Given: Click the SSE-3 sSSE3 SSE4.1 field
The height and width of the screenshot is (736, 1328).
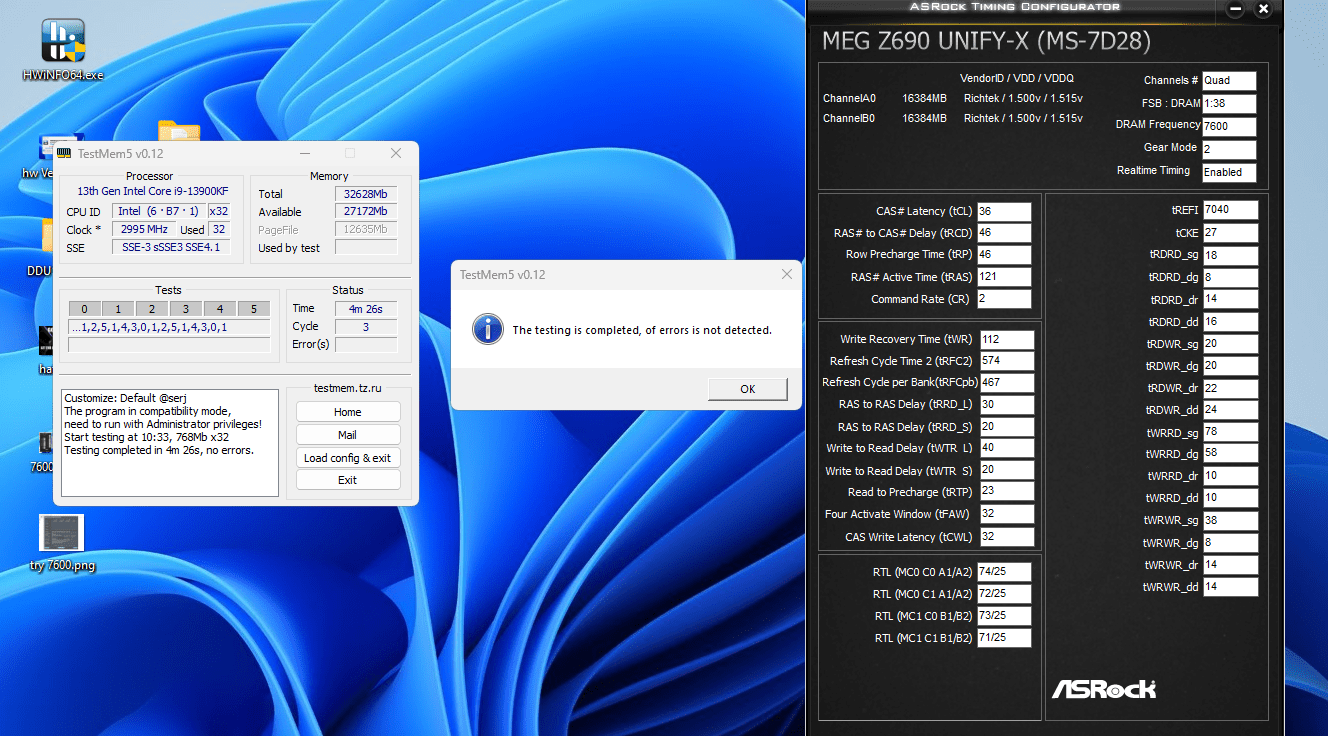Looking at the screenshot, I should coord(171,247).
